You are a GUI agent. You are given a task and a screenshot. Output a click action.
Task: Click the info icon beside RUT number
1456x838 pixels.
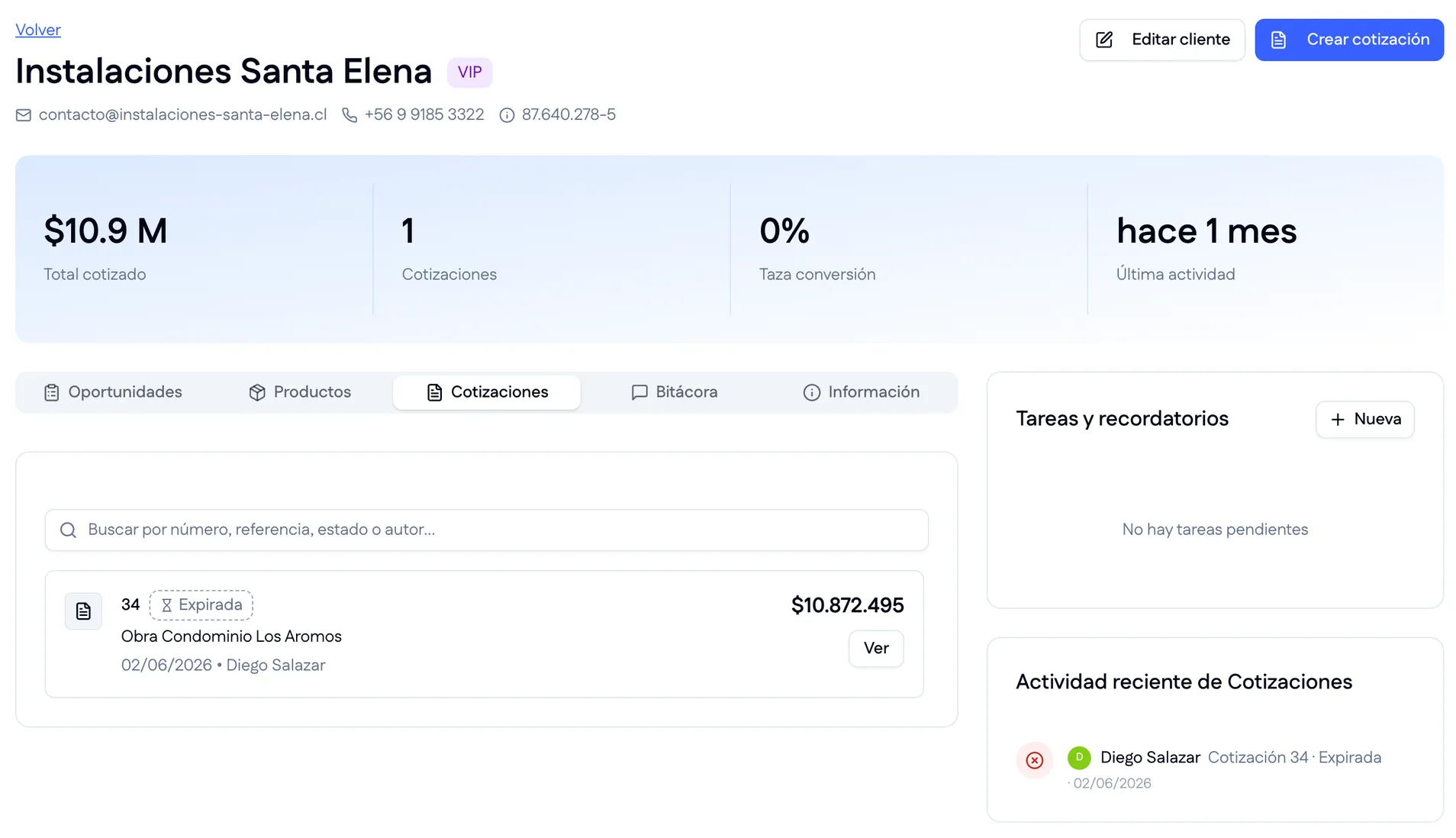507,115
